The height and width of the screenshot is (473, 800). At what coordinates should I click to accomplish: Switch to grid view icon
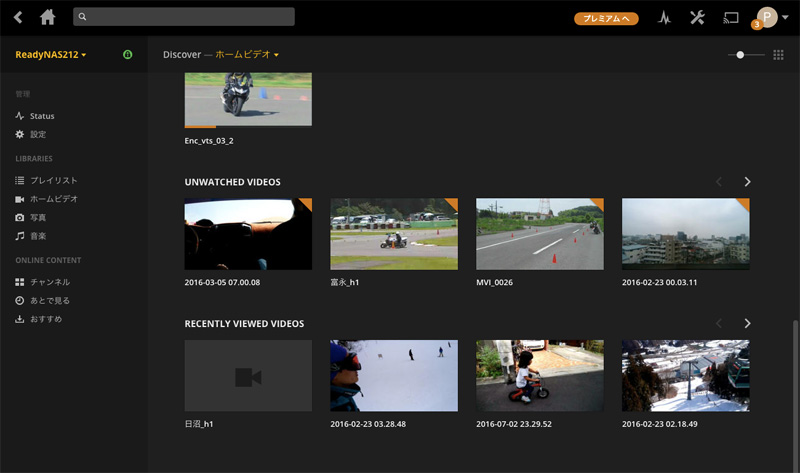[x=778, y=54]
